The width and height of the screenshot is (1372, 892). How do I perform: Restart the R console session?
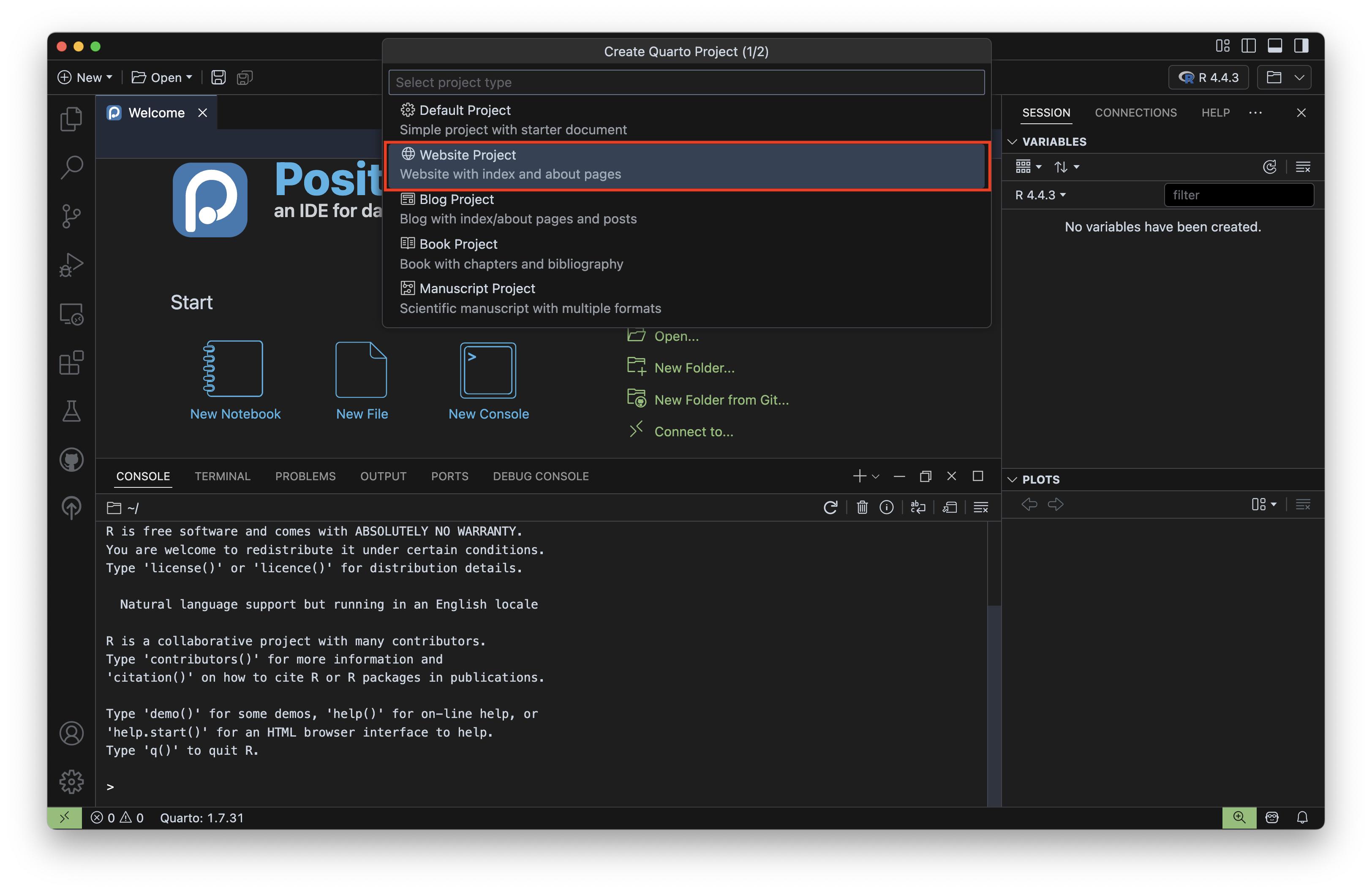[x=830, y=507]
